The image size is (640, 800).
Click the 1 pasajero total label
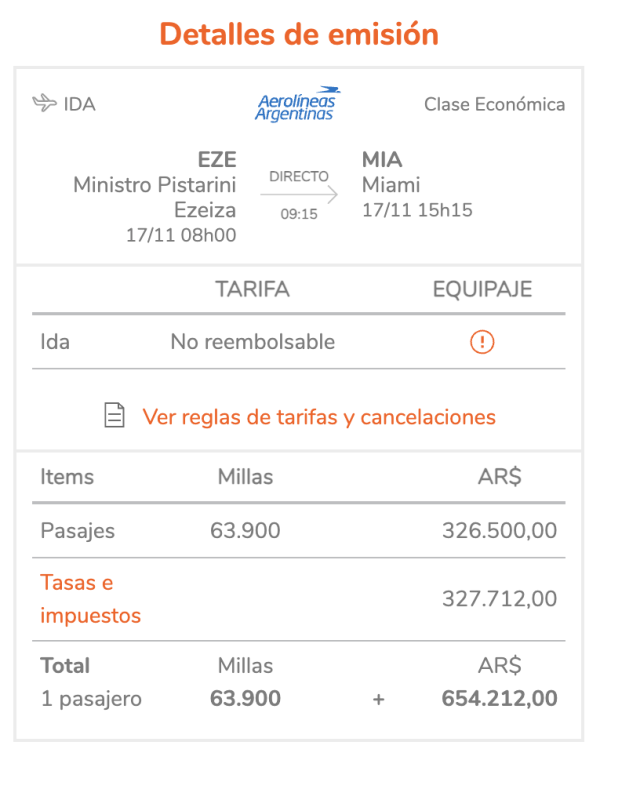91,699
